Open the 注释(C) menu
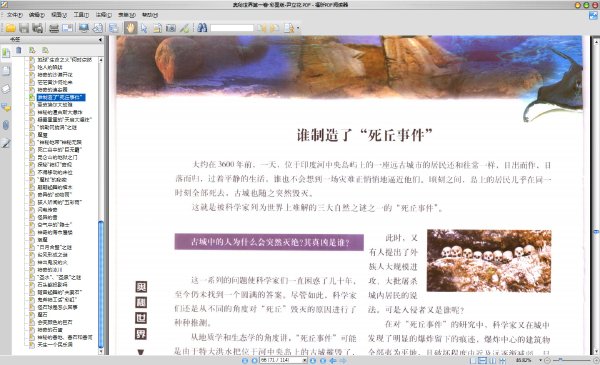The height and width of the screenshot is (365, 600). (103, 15)
